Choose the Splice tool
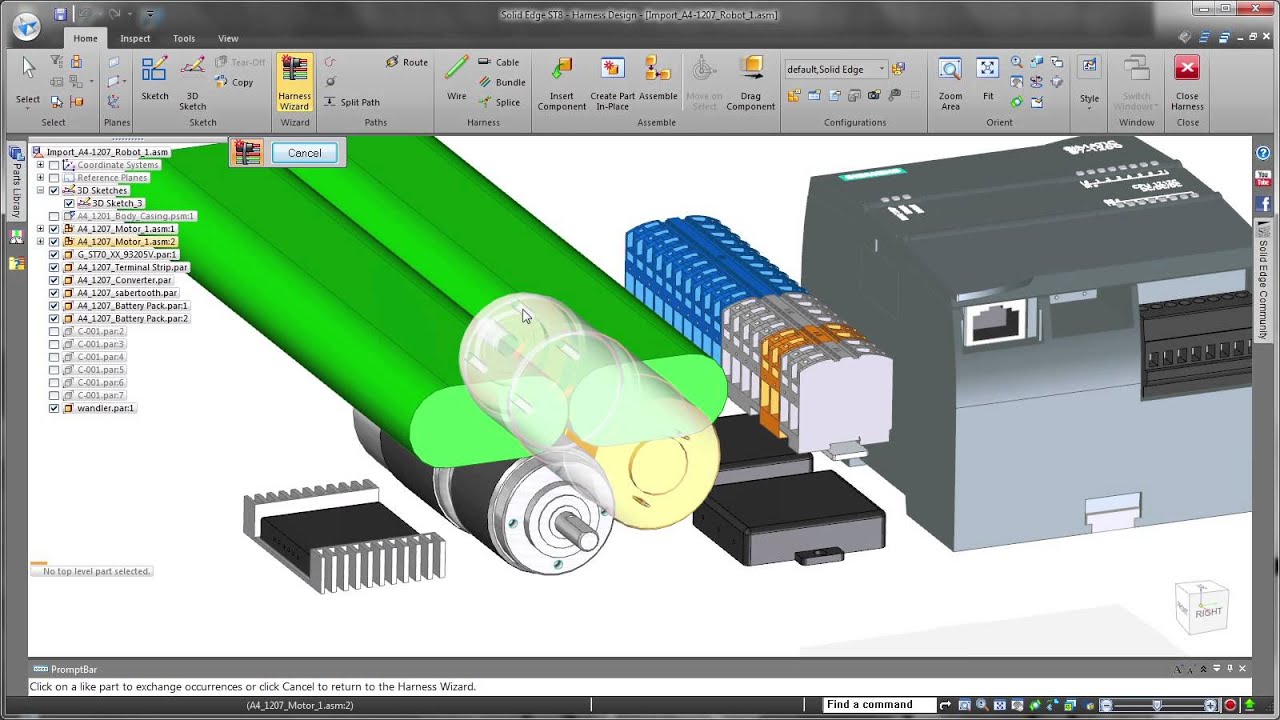 point(499,102)
